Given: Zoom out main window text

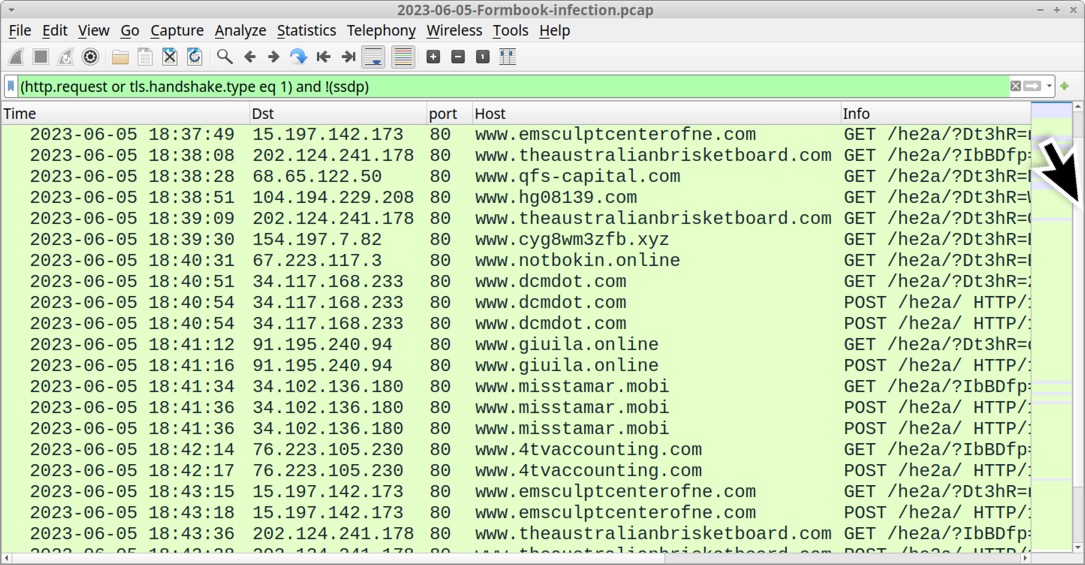Looking at the screenshot, I should click(x=458, y=57).
